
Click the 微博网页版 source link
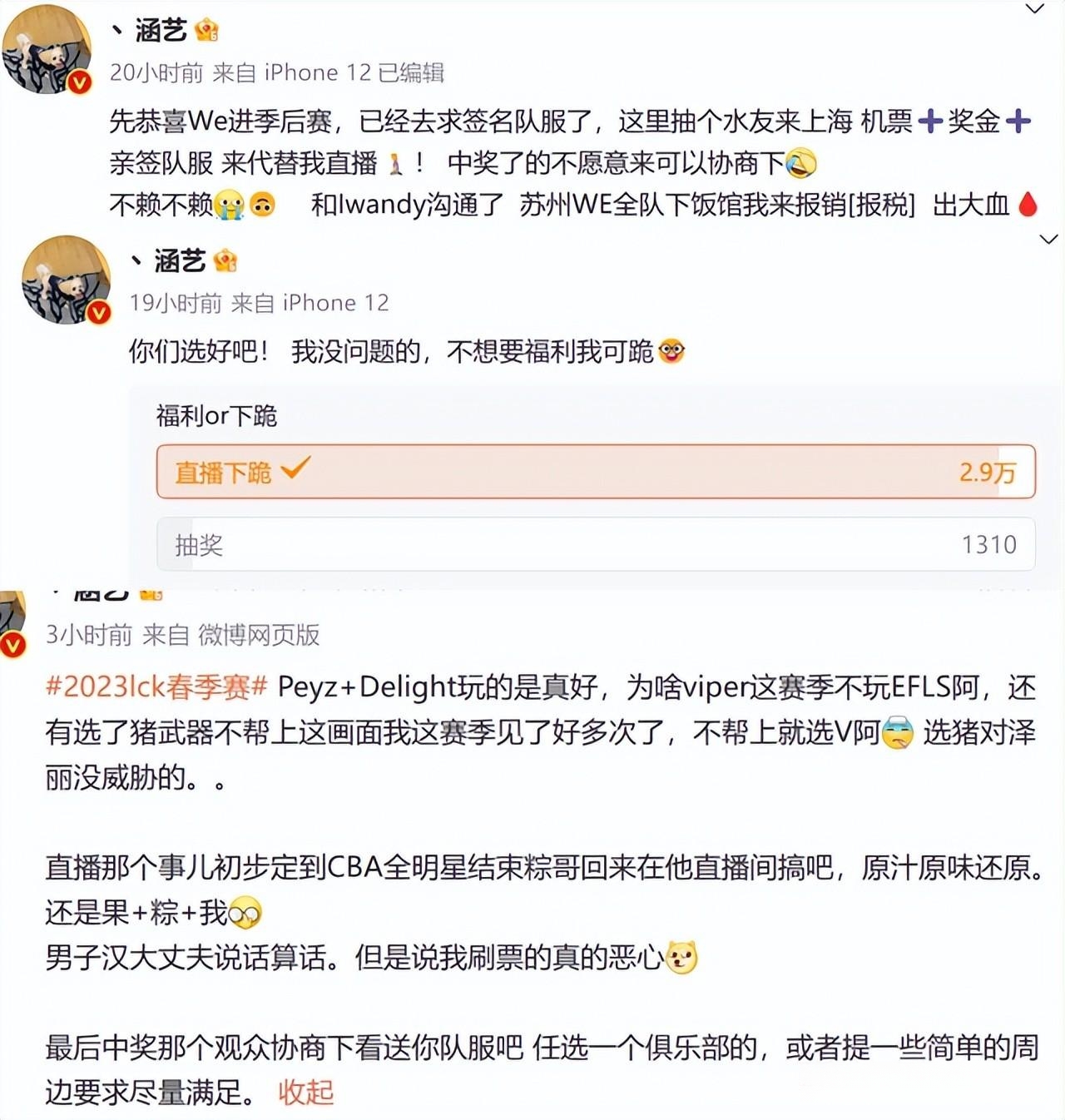click(x=259, y=635)
